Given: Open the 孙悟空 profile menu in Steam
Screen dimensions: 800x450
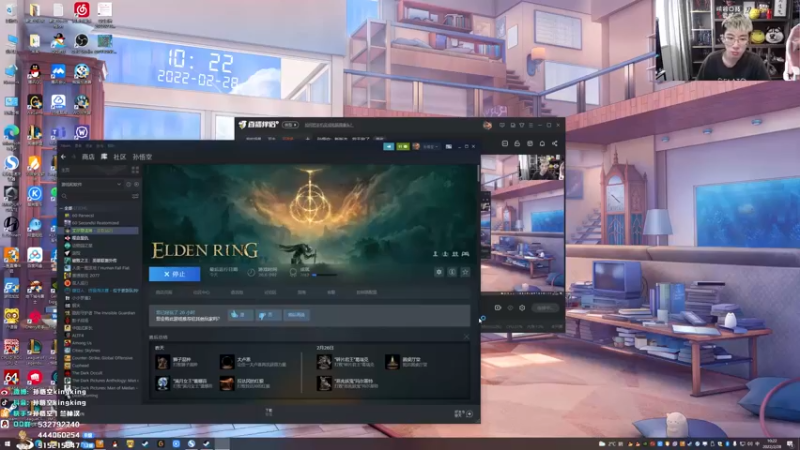Looking at the screenshot, I should (142, 157).
